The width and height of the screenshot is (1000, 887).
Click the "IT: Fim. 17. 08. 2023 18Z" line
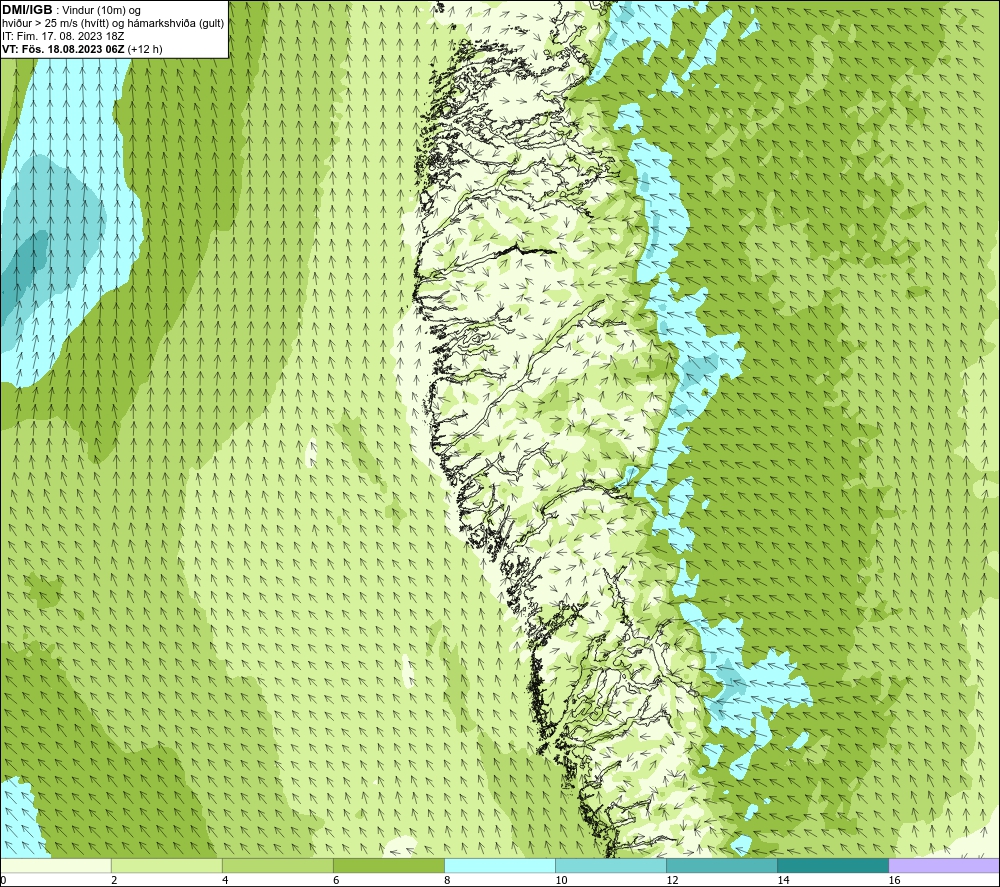[x=63, y=36]
